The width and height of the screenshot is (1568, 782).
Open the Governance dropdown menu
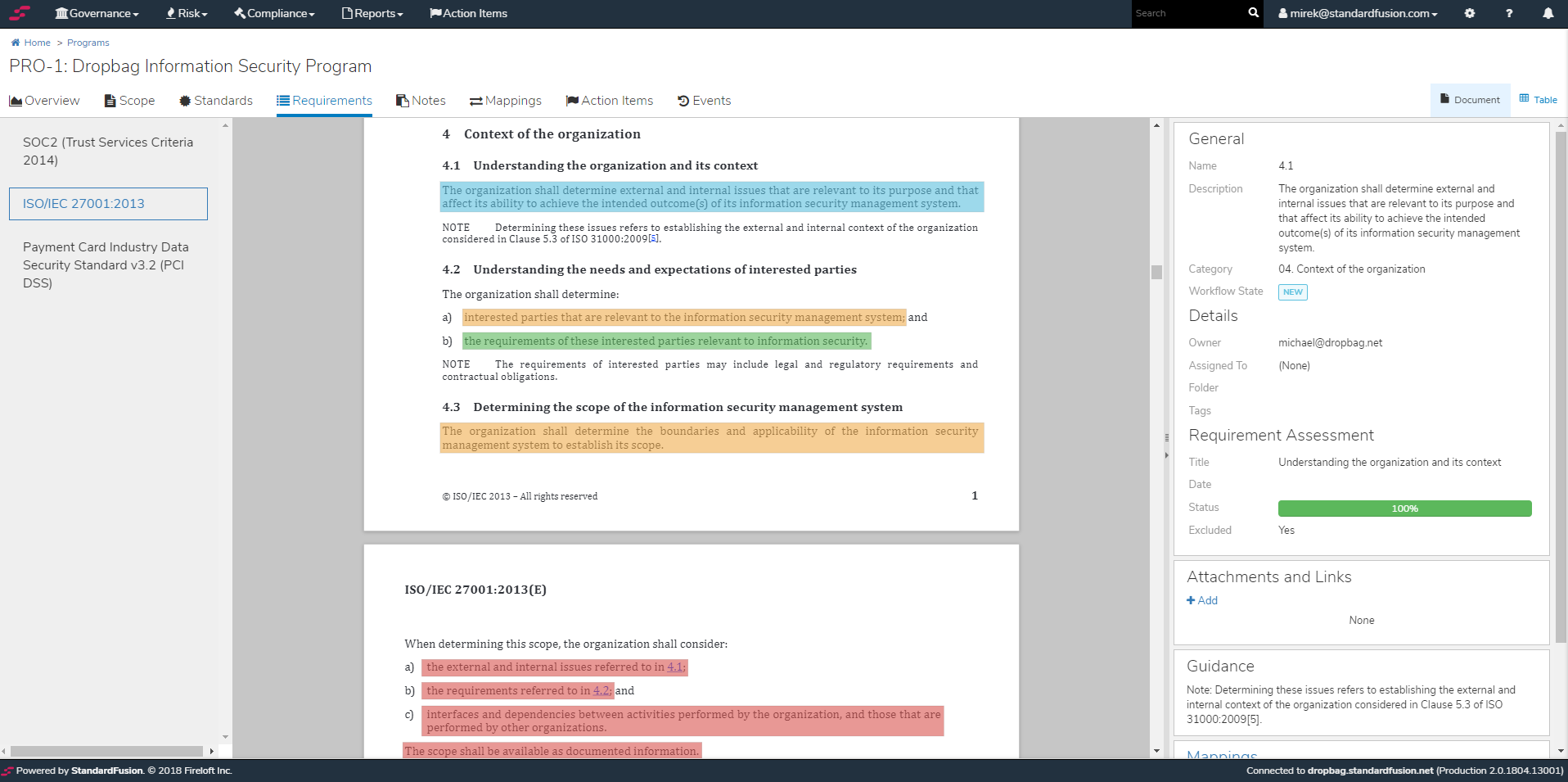pyautogui.click(x=97, y=13)
